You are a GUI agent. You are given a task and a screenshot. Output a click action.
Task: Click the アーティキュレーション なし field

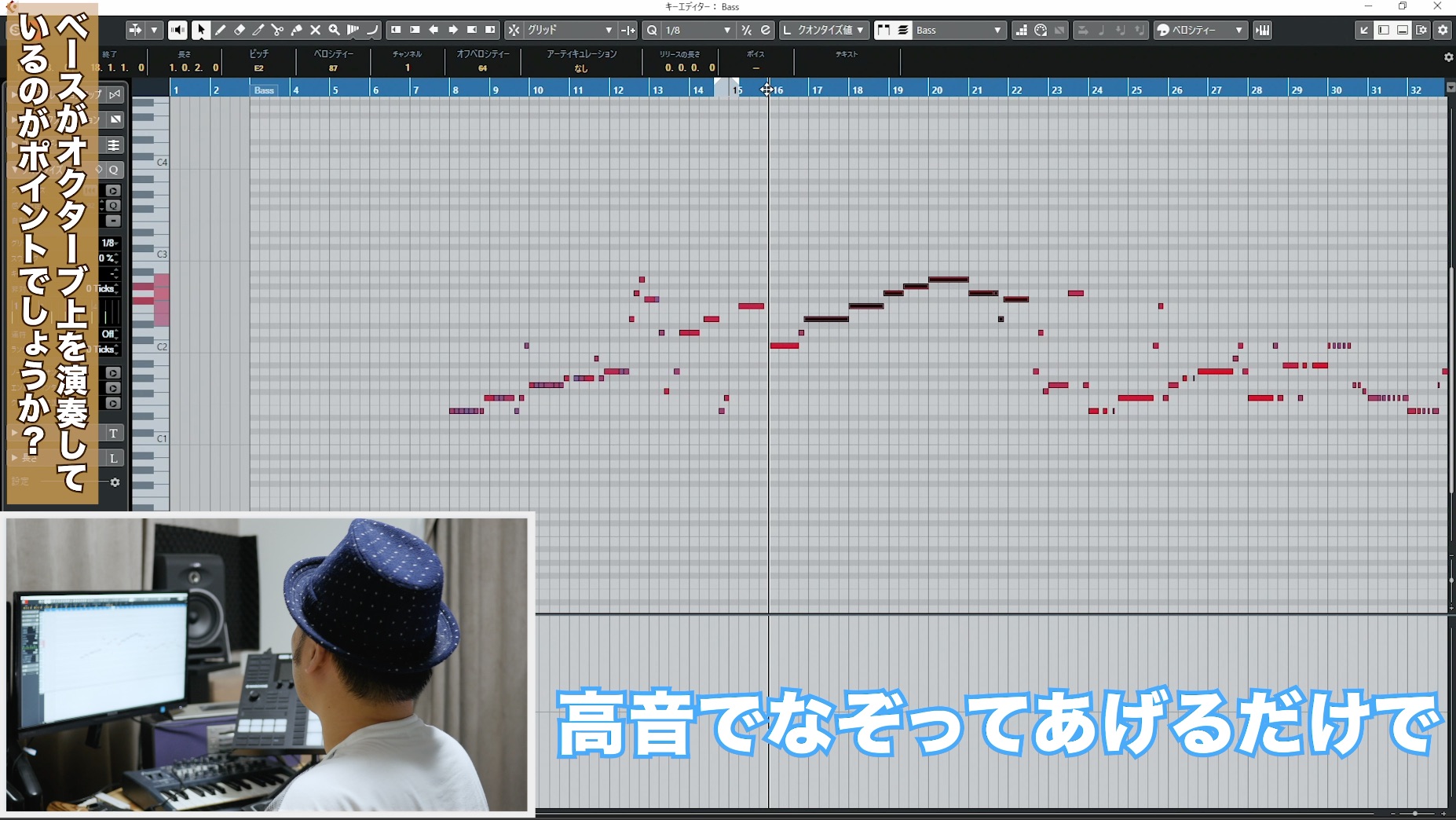coord(581,68)
